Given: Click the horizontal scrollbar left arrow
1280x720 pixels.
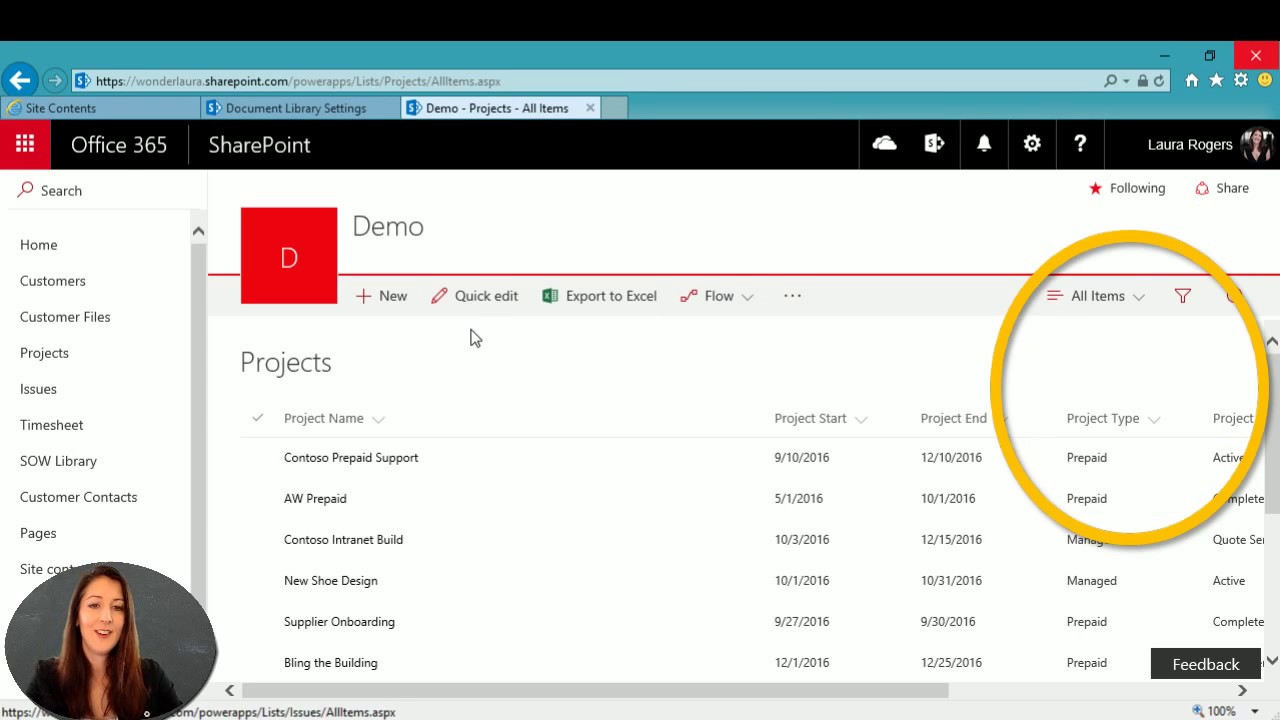Looking at the screenshot, I should (229, 690).
